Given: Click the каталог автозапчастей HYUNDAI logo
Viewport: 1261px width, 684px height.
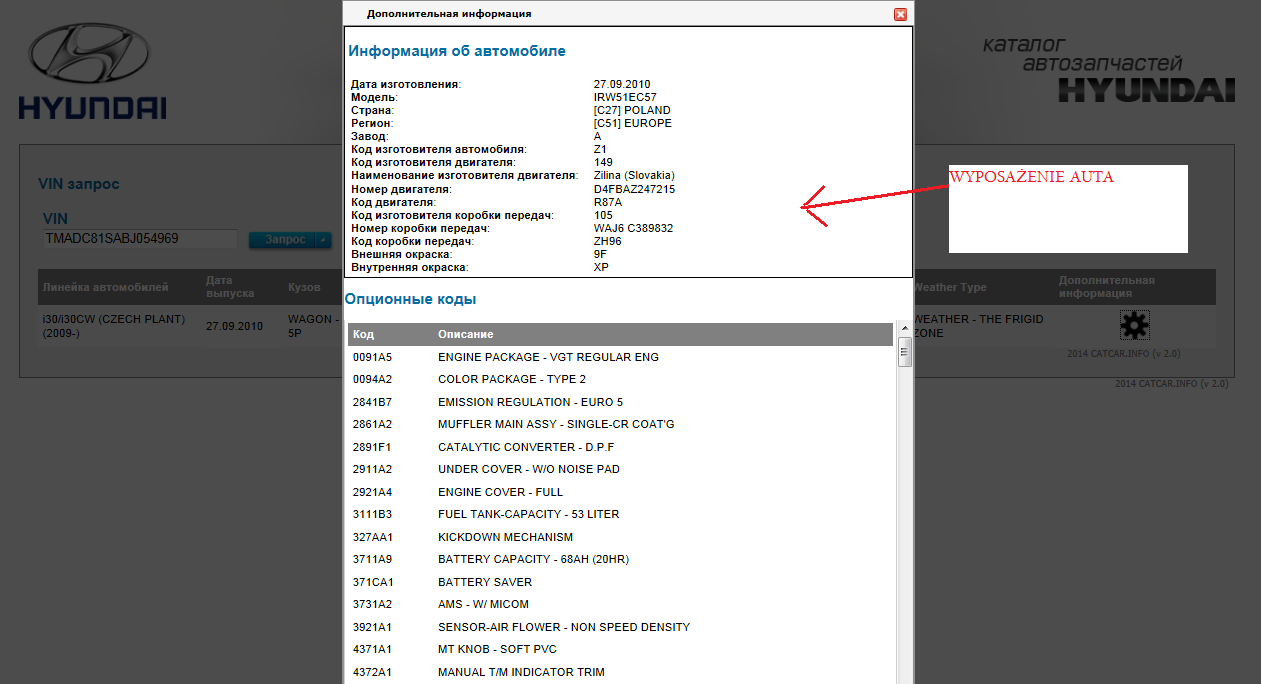Looking at the screenshot, I should tap(1109, 69).
